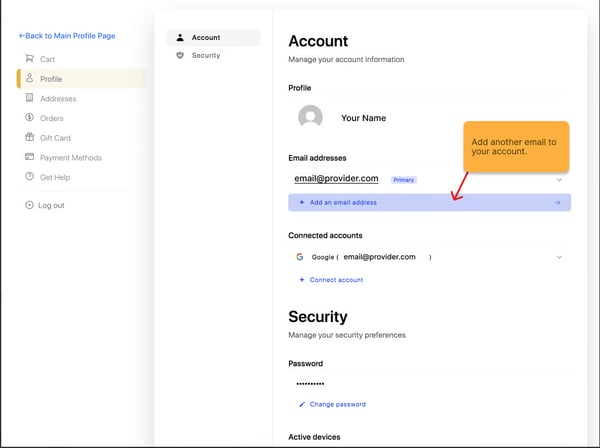Click the Google logo icon
The height and width of the screenshot is (448, 600).
(300, 257)
